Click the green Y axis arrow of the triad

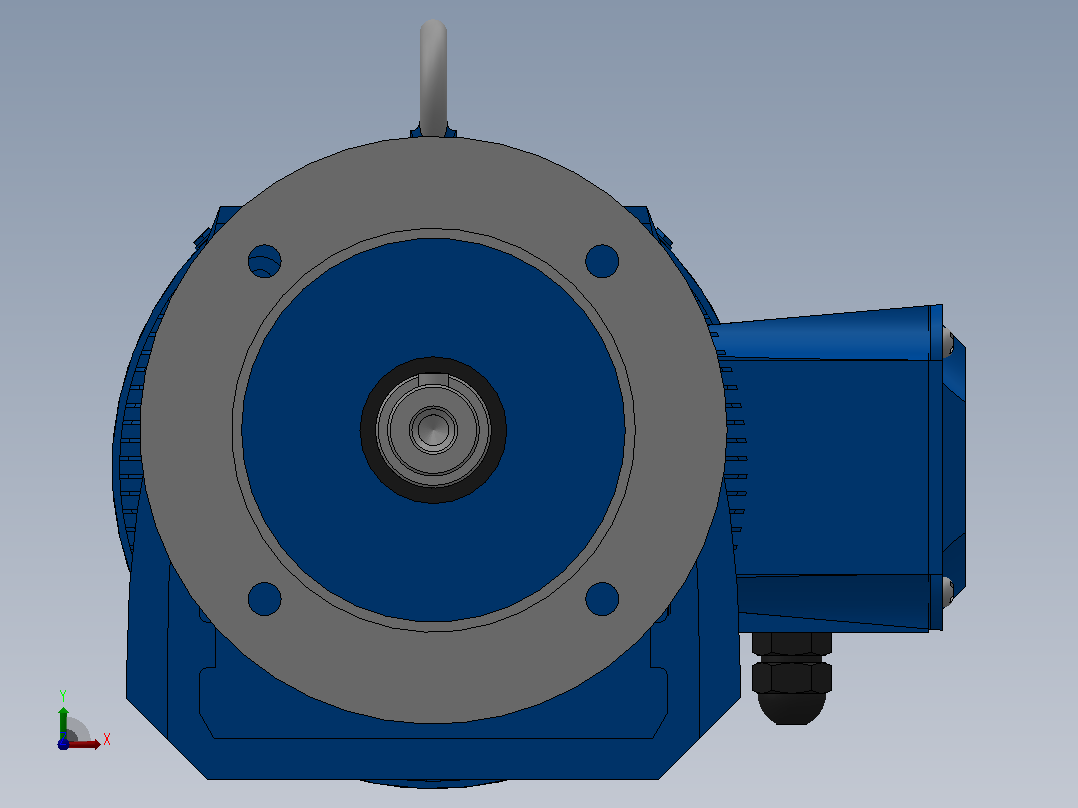(63, 722)
